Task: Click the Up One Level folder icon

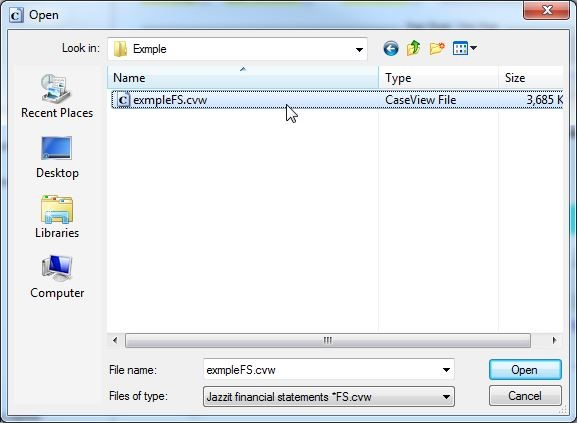Action: (414, 48)
